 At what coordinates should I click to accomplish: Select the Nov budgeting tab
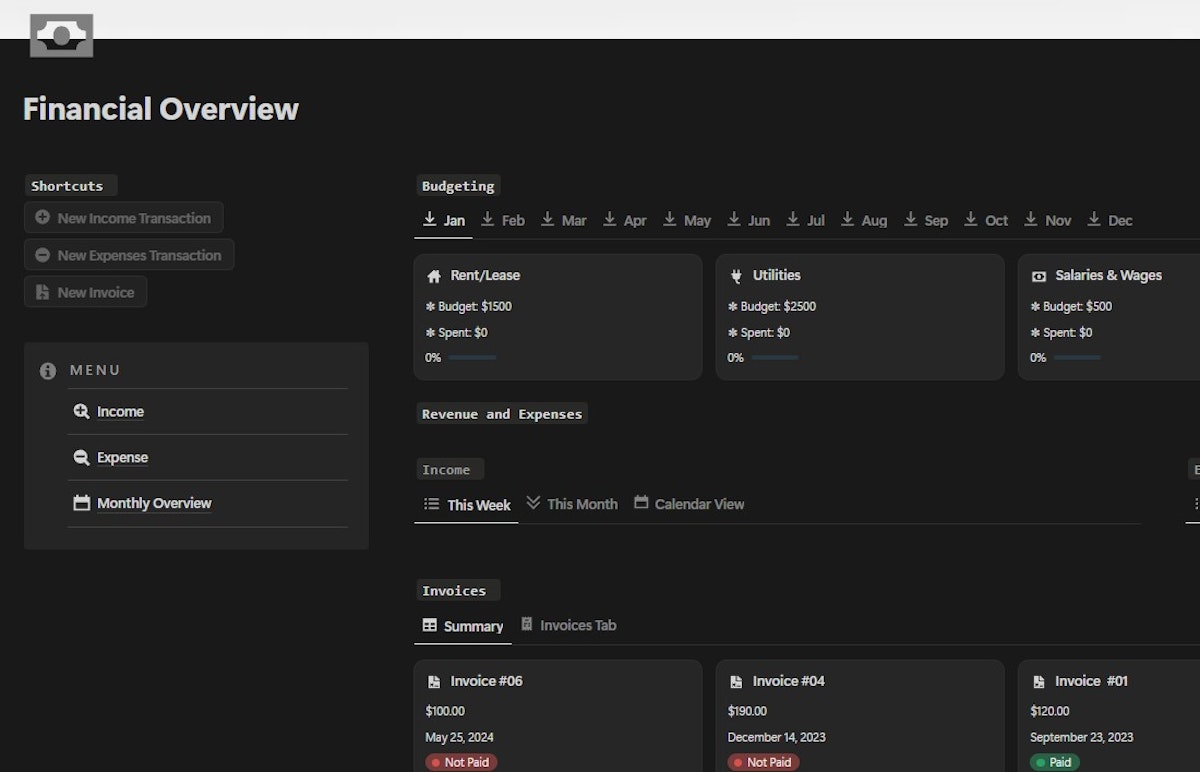coord(1048,220)
